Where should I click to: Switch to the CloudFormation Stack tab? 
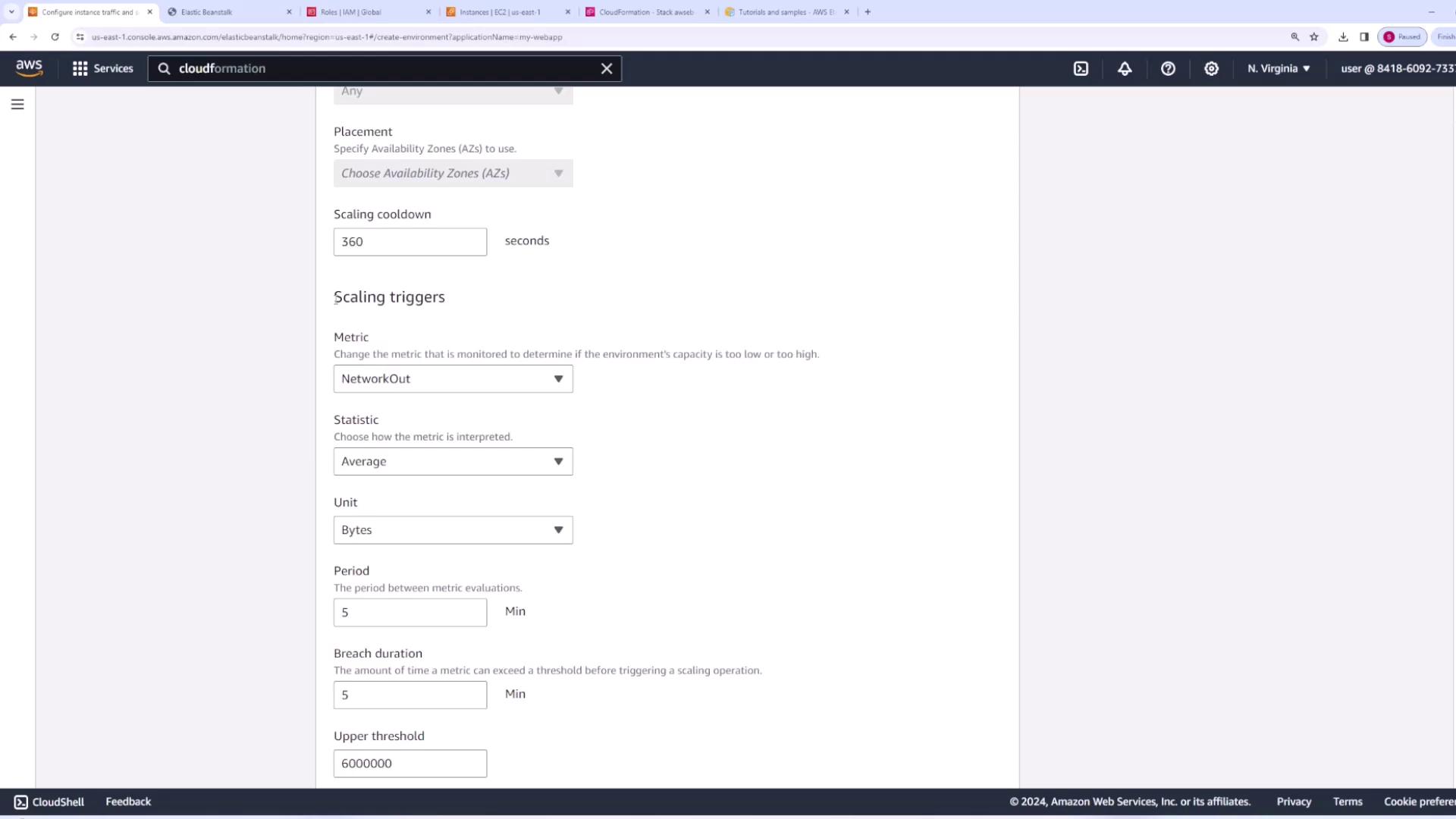[646, 12]
